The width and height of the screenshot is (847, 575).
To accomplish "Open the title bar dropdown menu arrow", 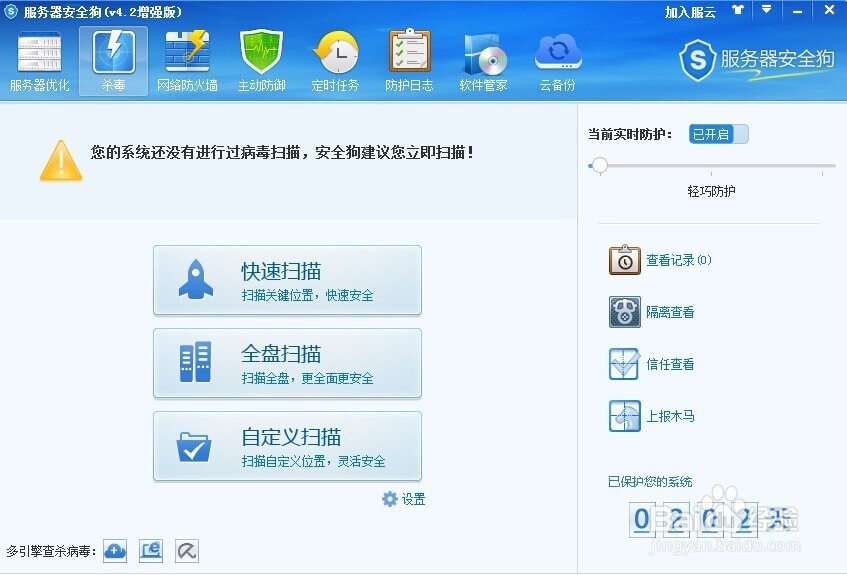I will (766, 10).
